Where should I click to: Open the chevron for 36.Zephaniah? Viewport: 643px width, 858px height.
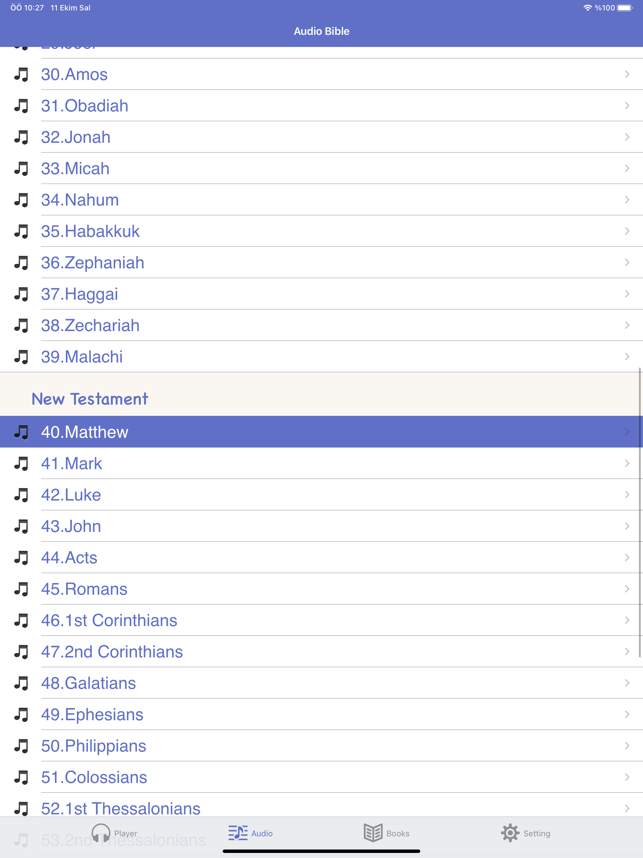click(x=627, y=263)
